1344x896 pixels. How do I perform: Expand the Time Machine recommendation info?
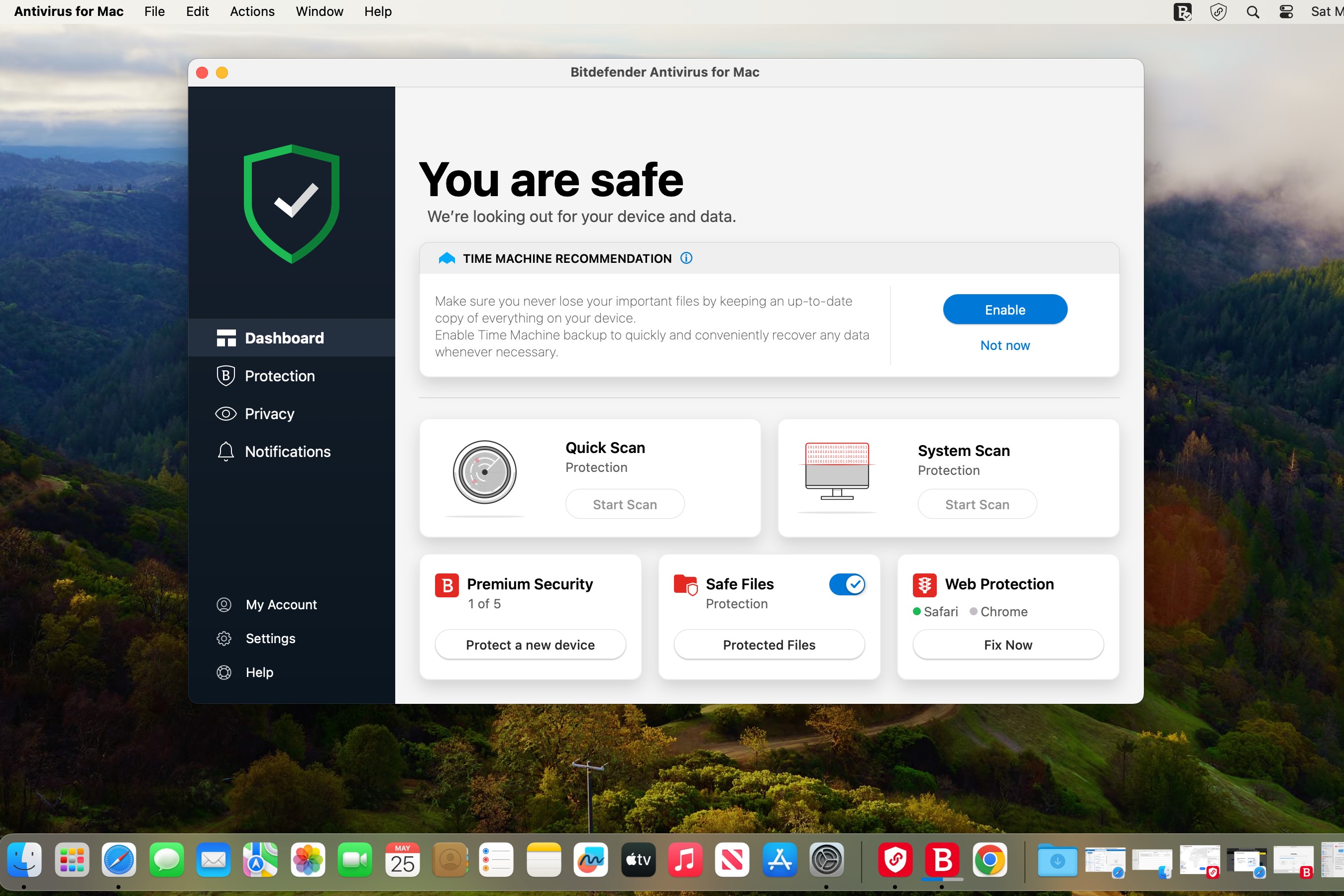(687, 258)
